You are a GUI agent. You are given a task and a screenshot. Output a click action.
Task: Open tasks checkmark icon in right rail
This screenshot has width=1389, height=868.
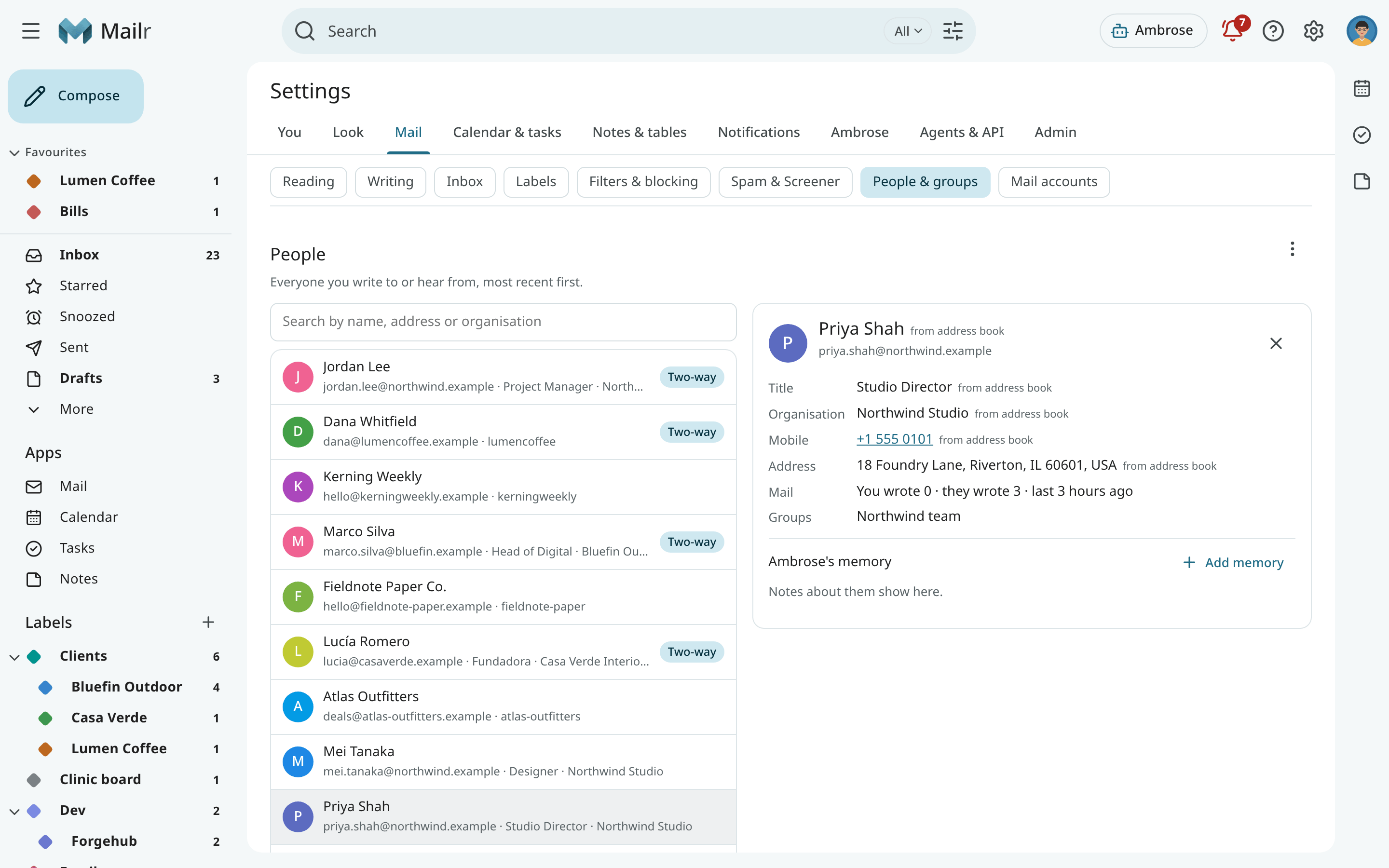click(1362, 135)
